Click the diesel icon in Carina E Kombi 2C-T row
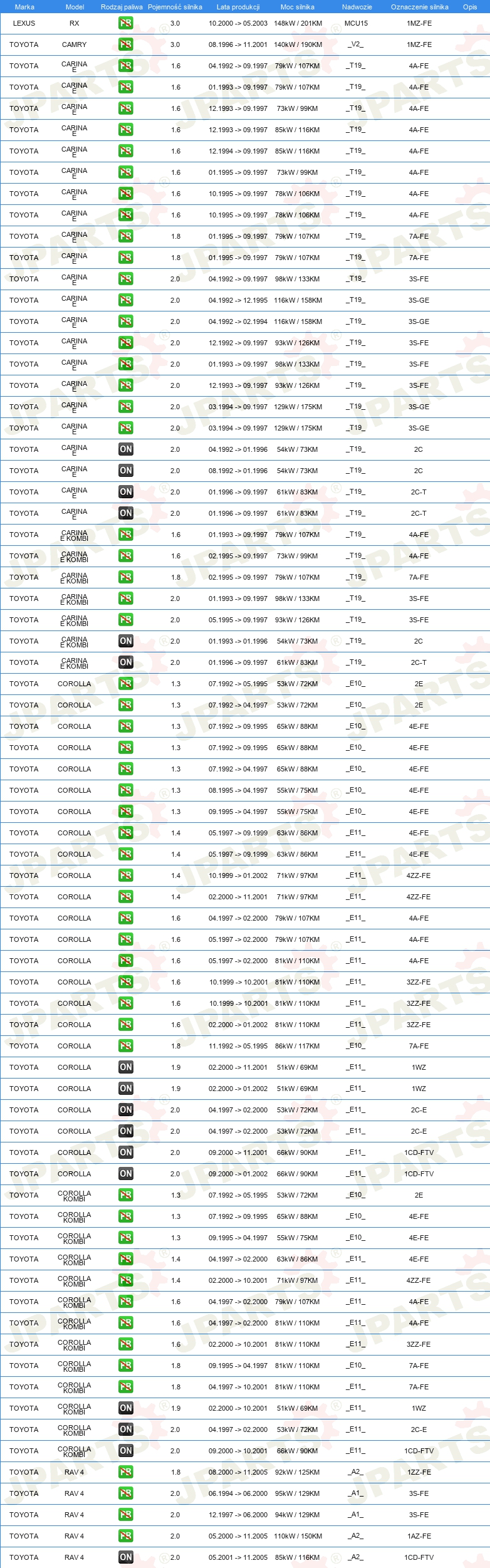490x1568 pixels. (x=125, y=662)
